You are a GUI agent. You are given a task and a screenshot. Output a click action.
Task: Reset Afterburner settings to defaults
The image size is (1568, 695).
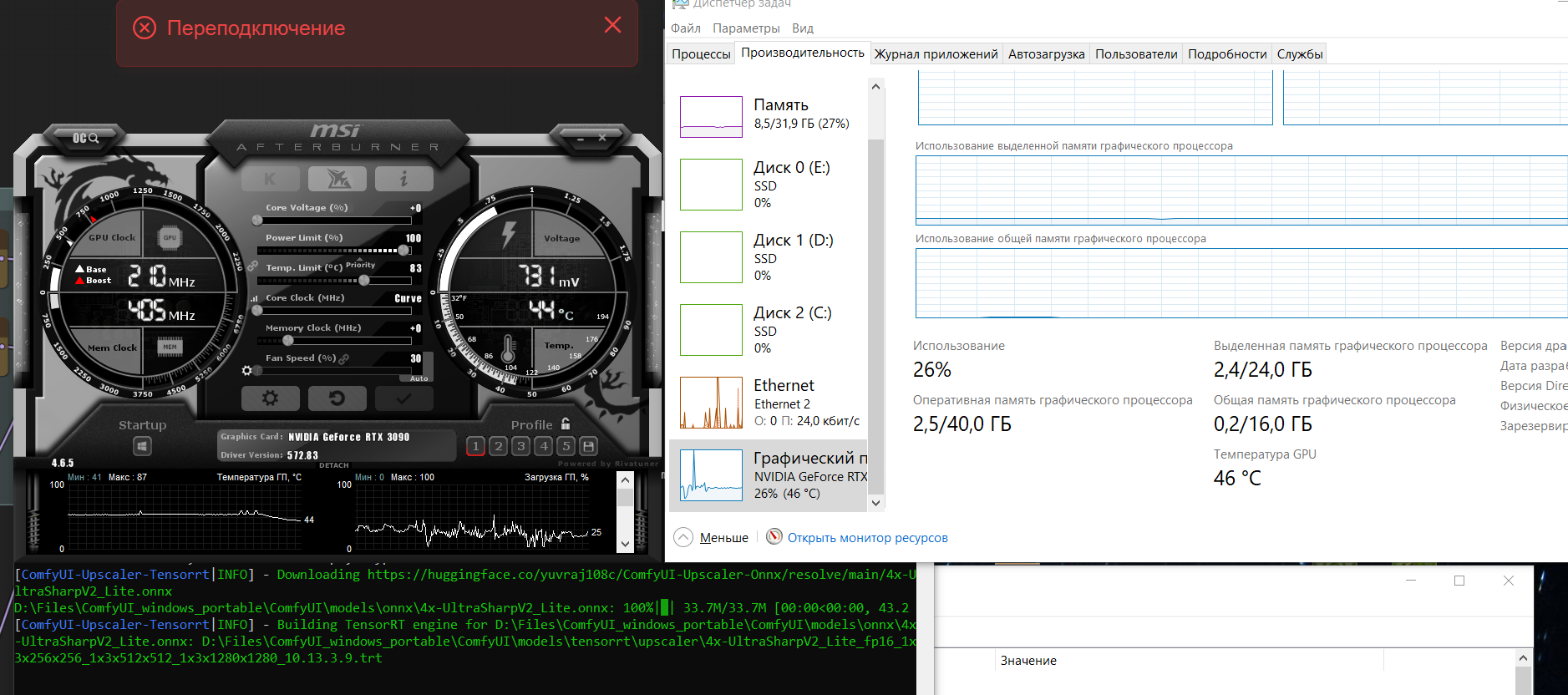[x=337, y=398]
